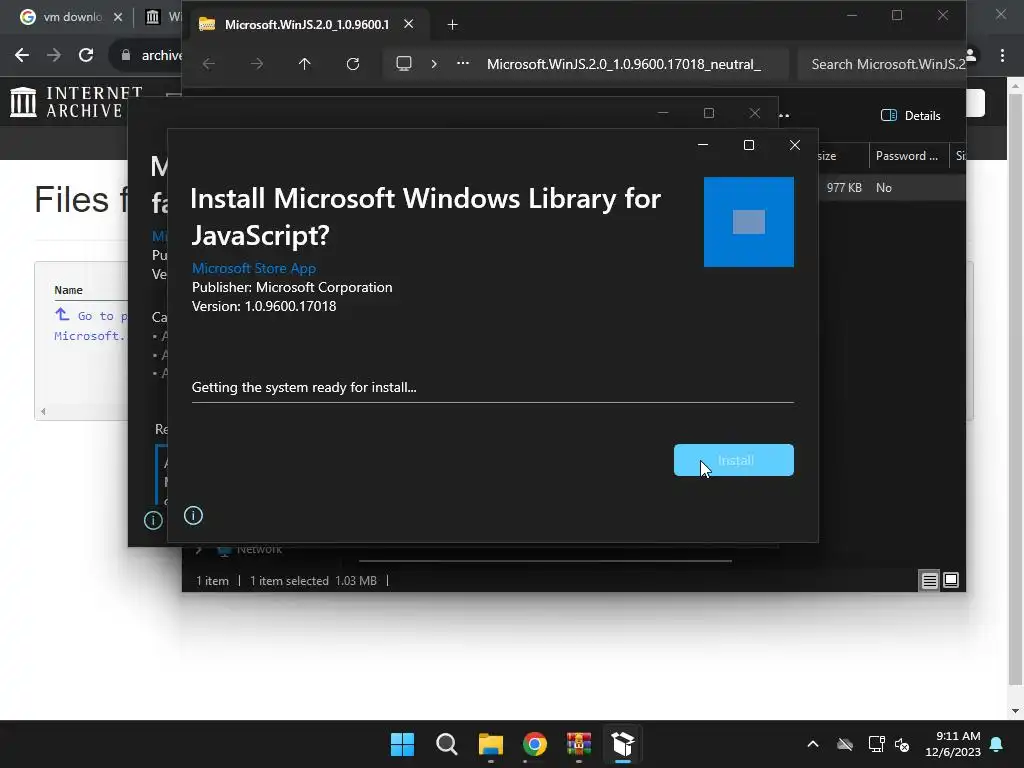Click the scroll down arrow in Chrome
The image size is (1024, 768).
click(x=1016, y=711)
